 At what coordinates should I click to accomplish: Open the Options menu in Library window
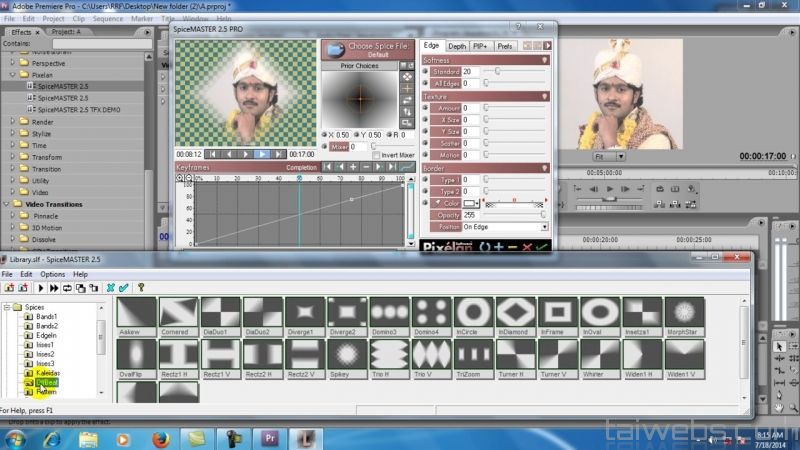click(52, 274)
